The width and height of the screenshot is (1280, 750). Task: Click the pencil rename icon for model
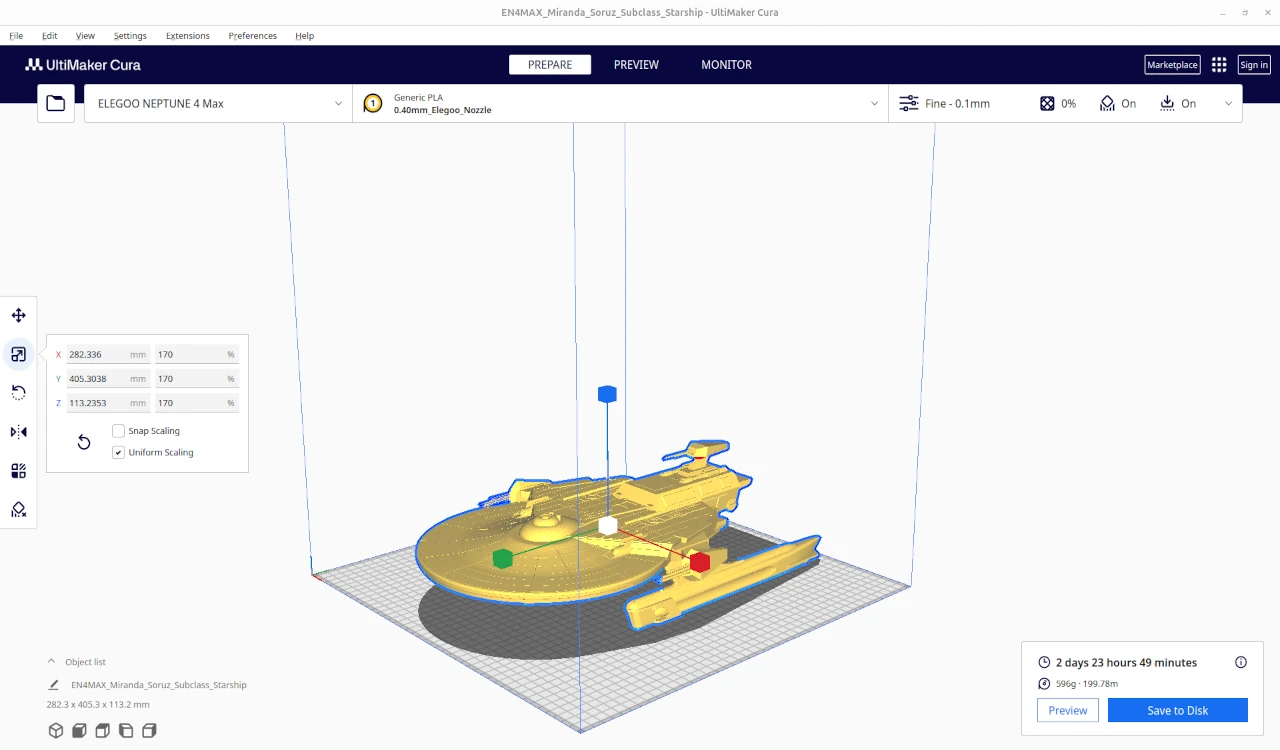[x=54, y=685]
